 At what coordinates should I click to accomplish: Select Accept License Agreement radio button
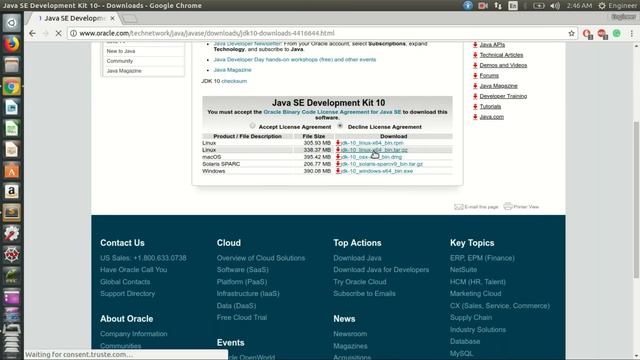253,126
